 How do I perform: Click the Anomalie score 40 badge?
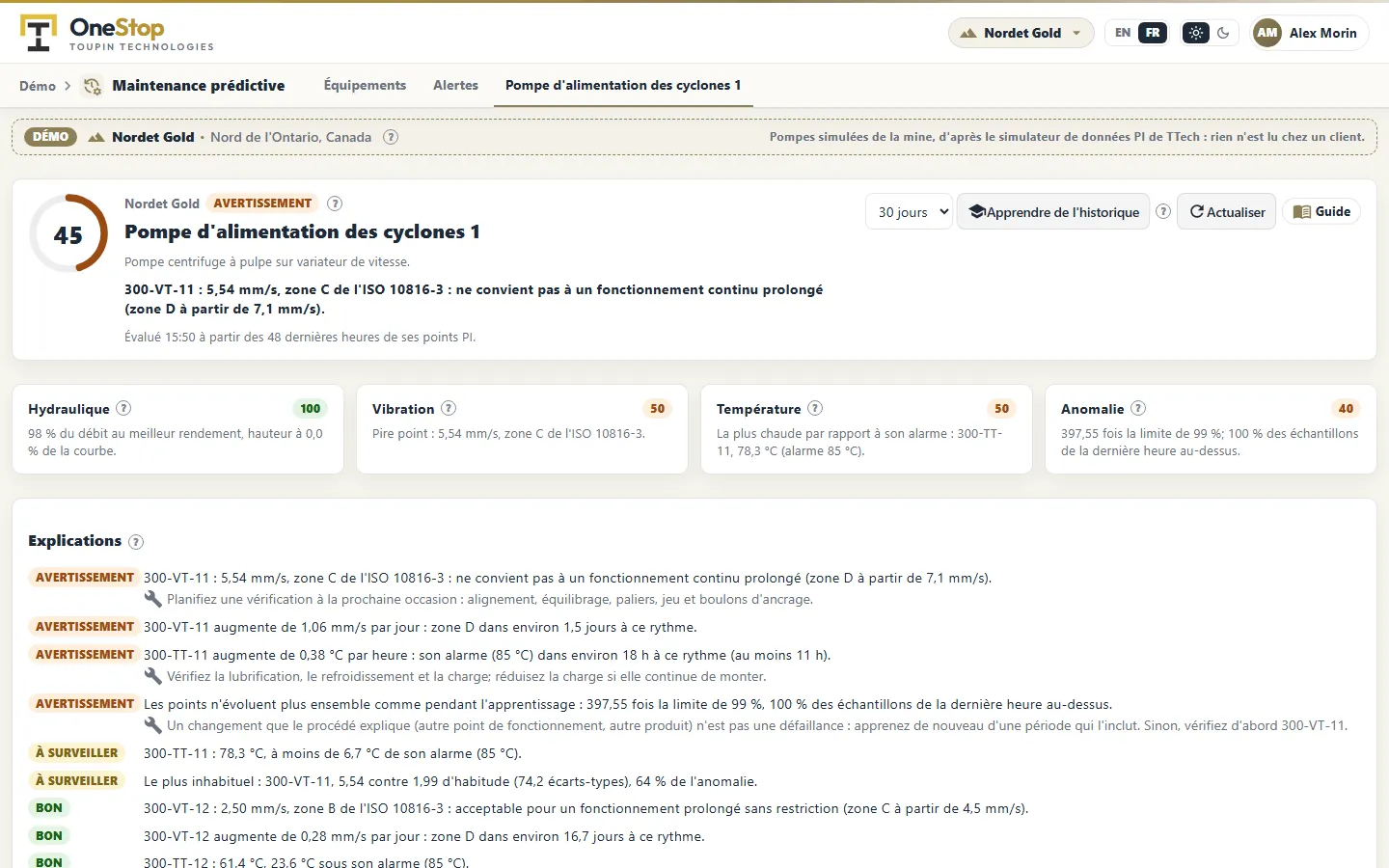click(x=1346, y=409)
